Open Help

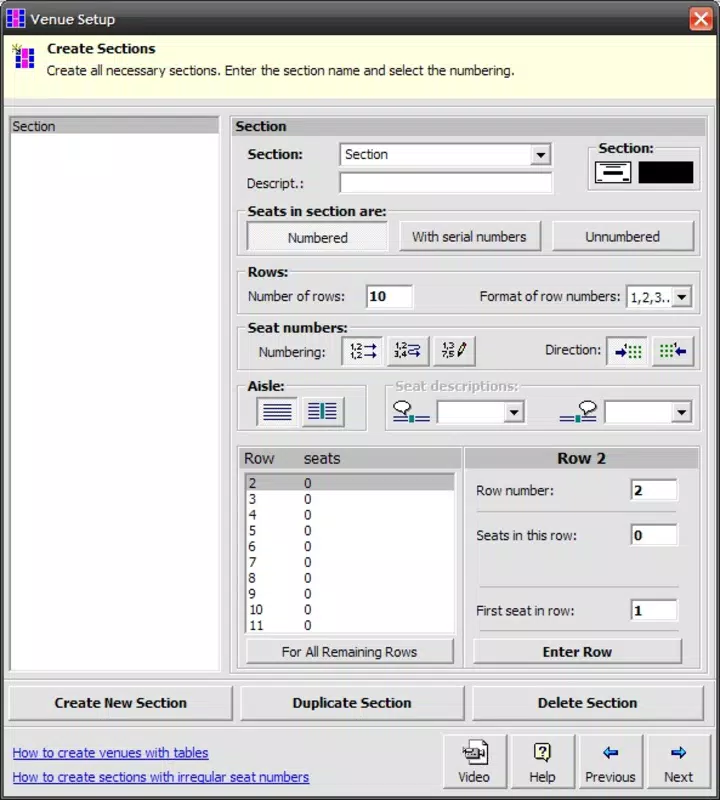click(542, 762)
